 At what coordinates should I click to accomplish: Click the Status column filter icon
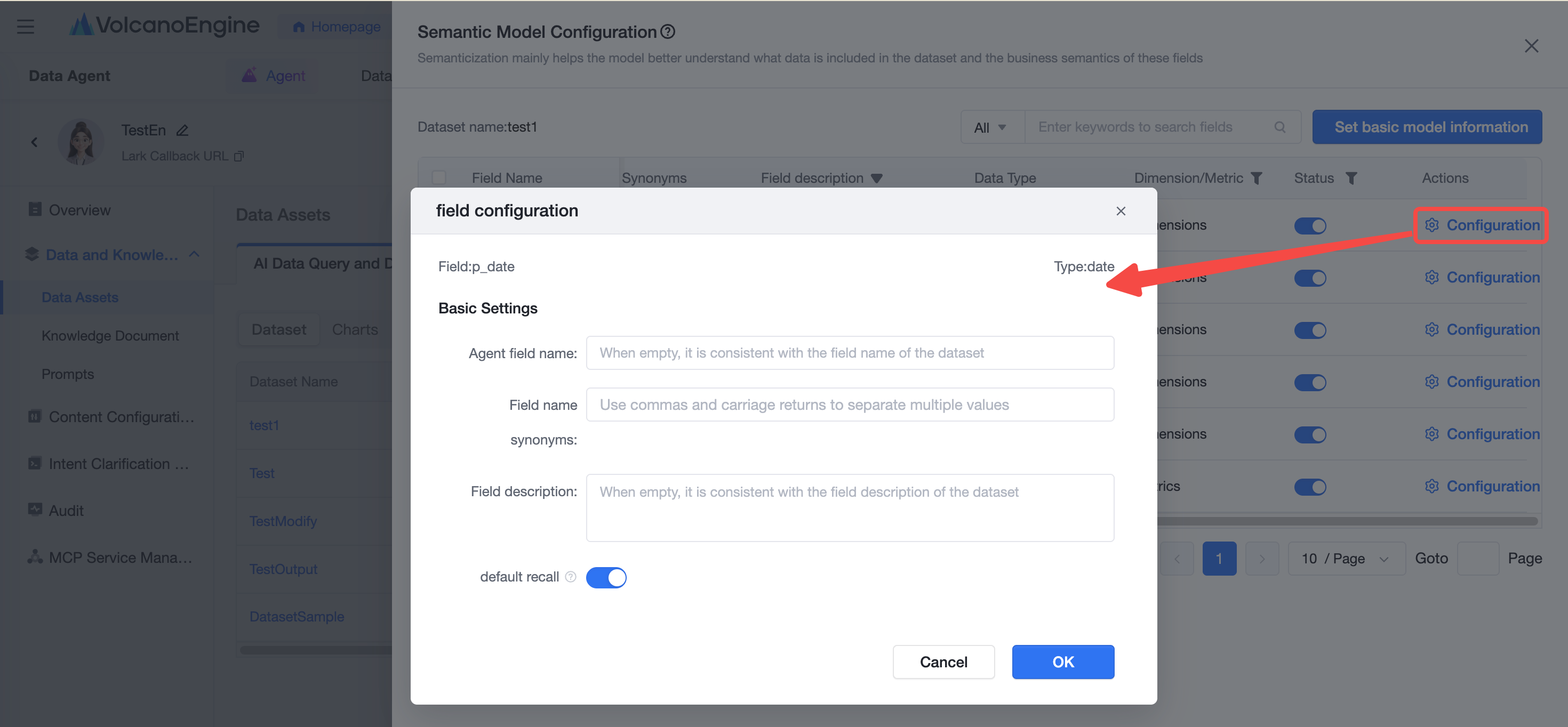click(1351, 178)
